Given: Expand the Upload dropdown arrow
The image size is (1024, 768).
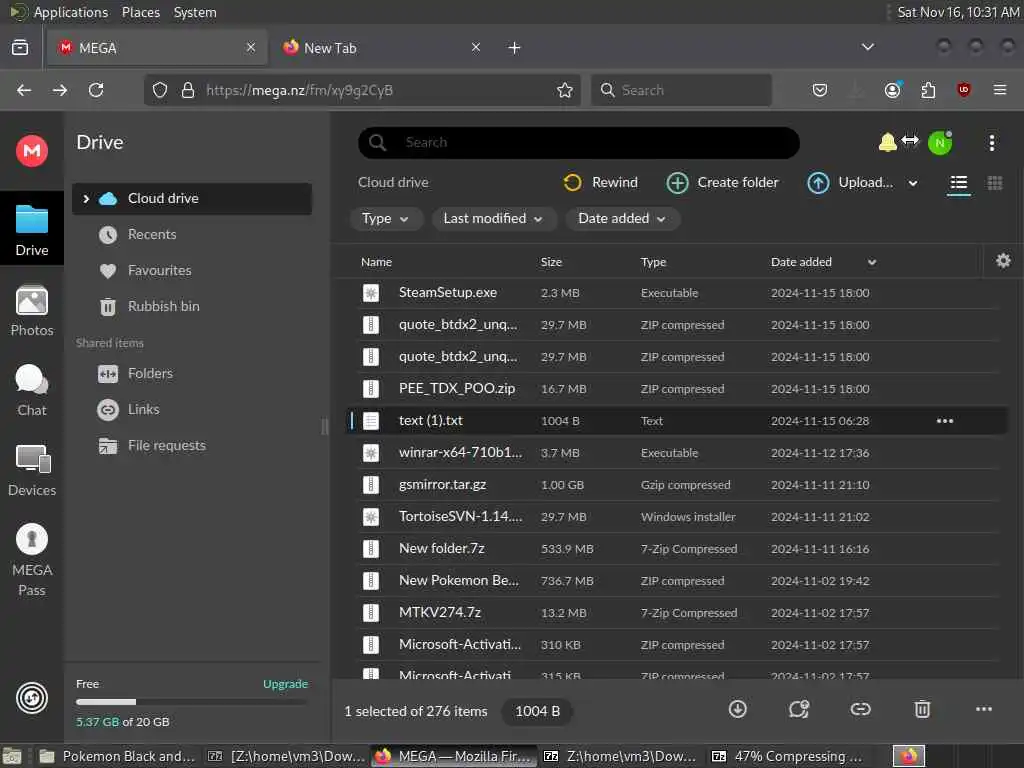Looking at the screenshot, I should (x=912, y=184).
